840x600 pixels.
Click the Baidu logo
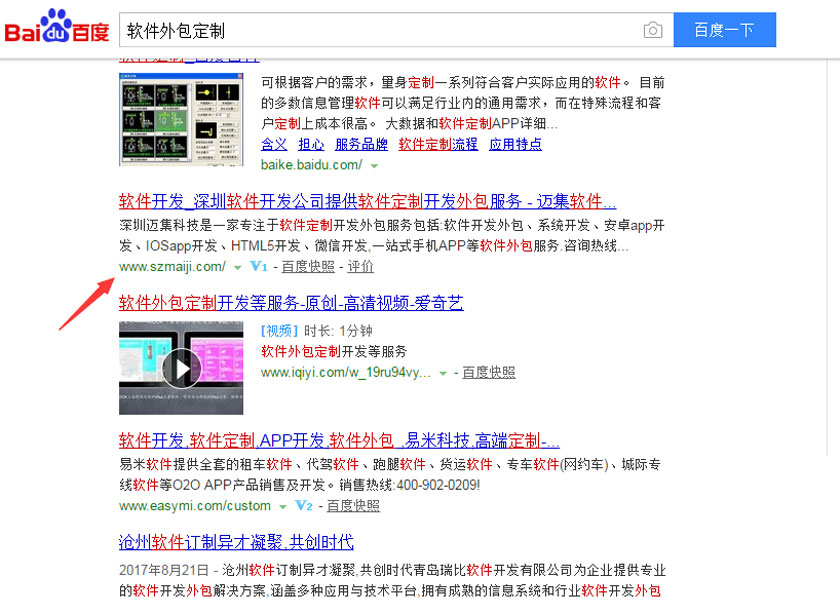pos(57,27)
